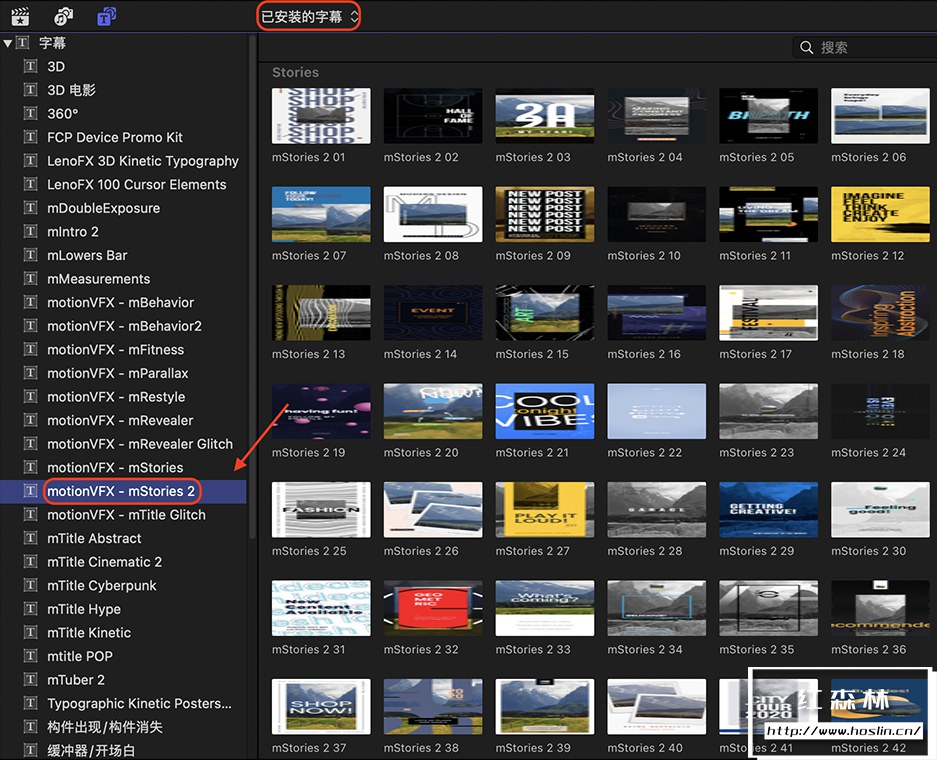937x760 pixels.
Task: Select the mStories 2 21 COOL VIBES thumbnail
Action: click(544, 412)
